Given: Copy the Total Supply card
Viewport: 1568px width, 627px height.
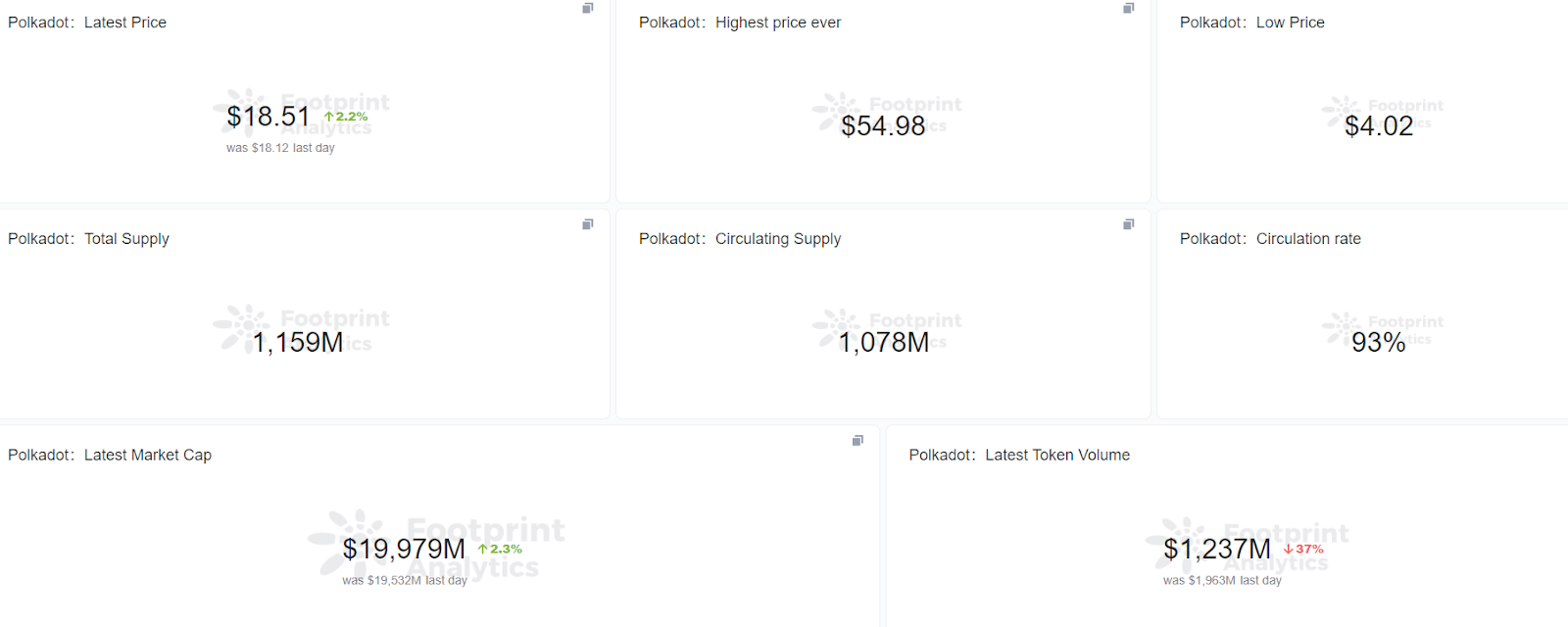Looking at the screenshot, I should 588,224.
